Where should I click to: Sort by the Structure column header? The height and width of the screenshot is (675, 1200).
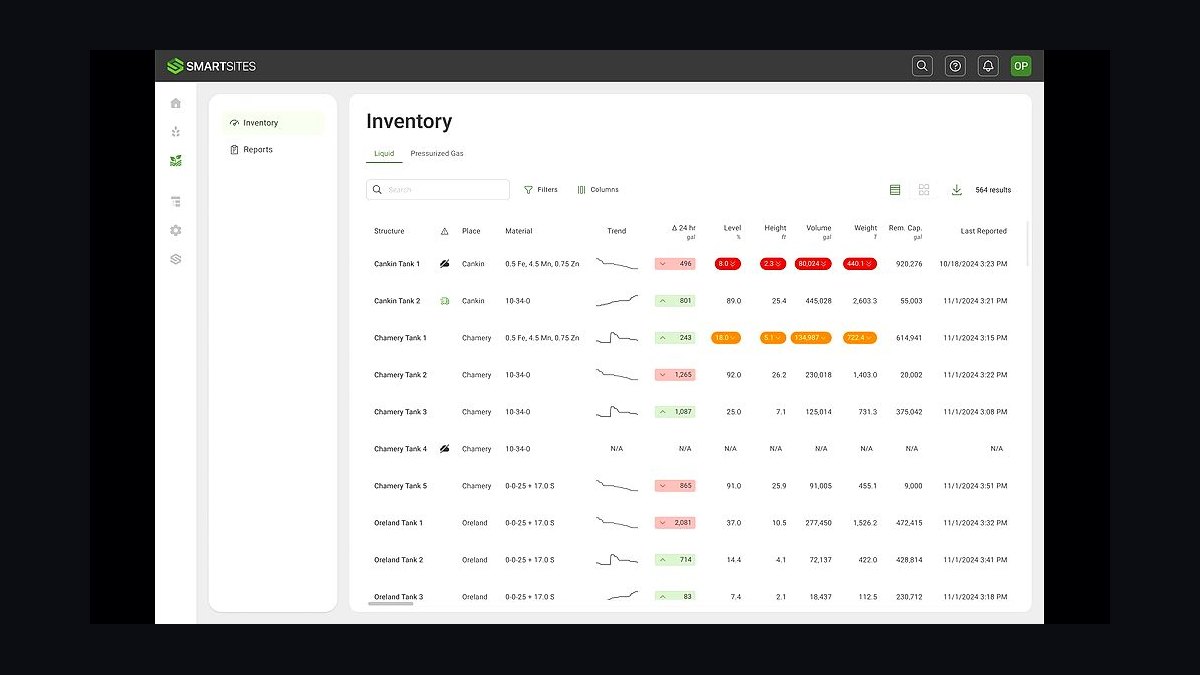389,231
